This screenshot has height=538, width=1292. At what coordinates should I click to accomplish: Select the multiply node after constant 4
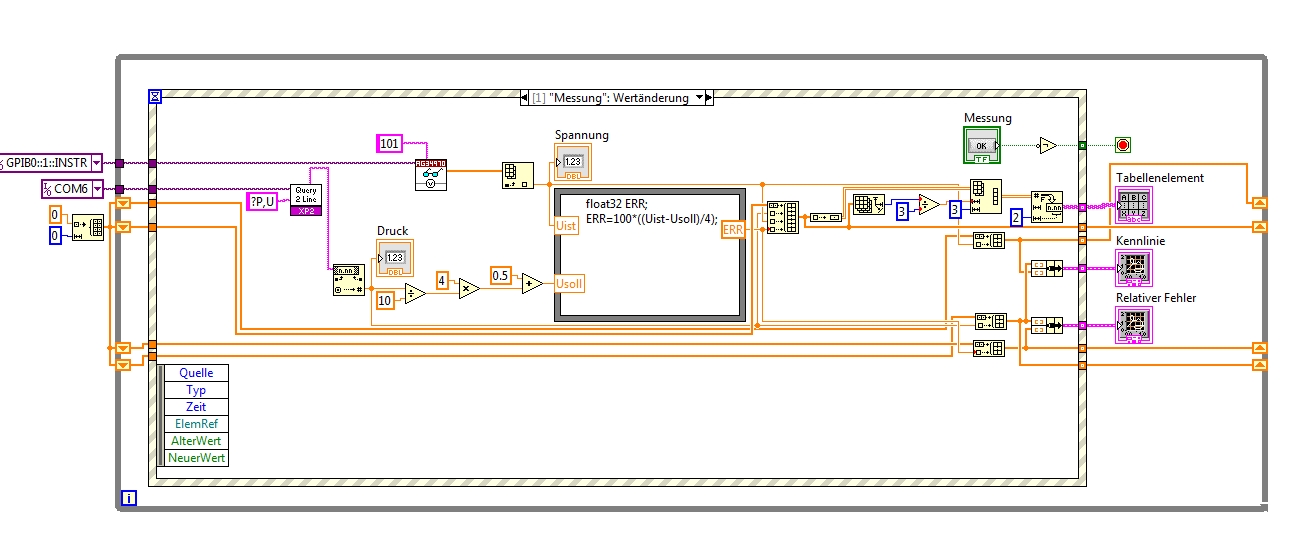(468, 287)
